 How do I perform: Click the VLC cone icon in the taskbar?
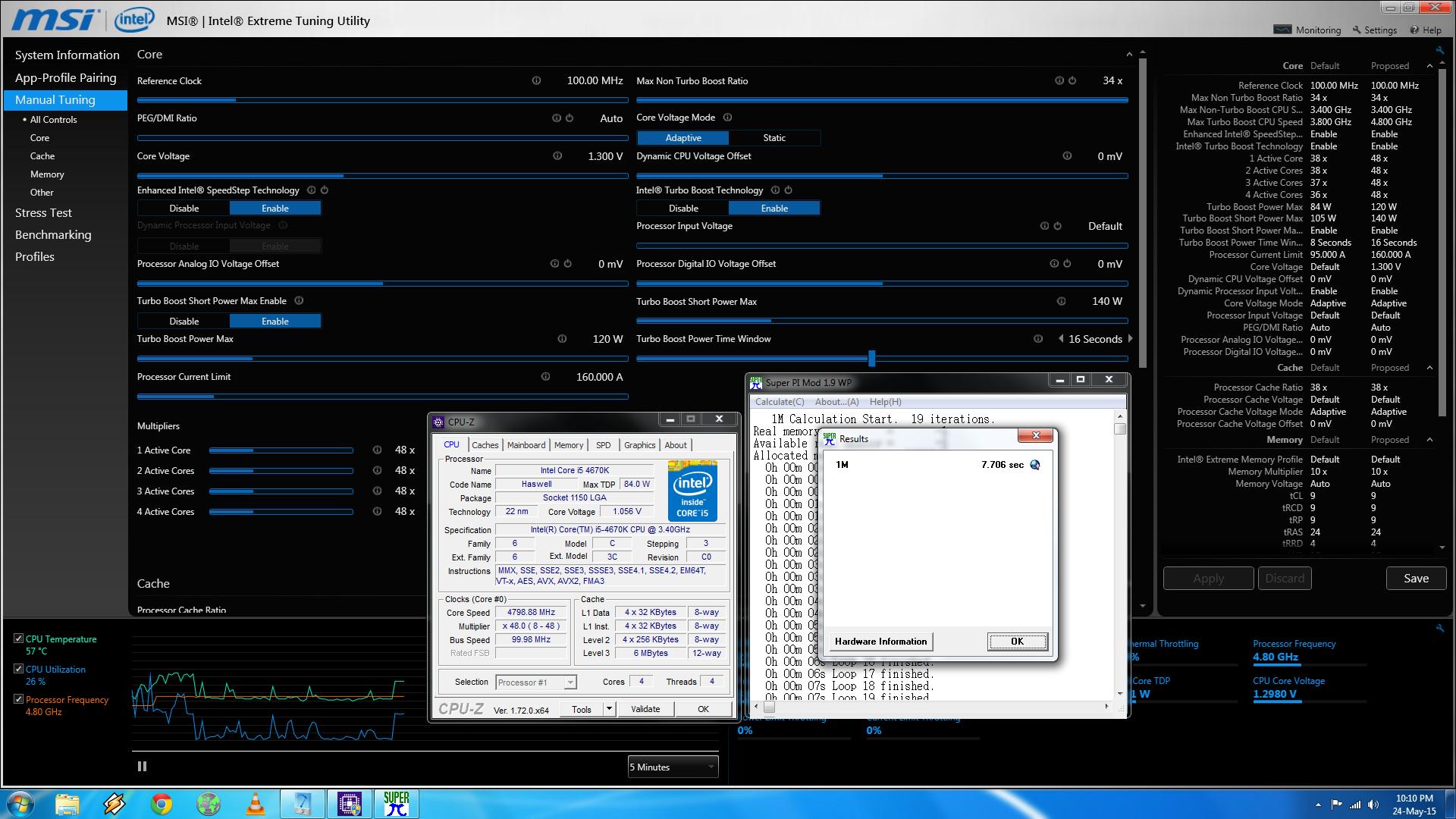point(256,803)
